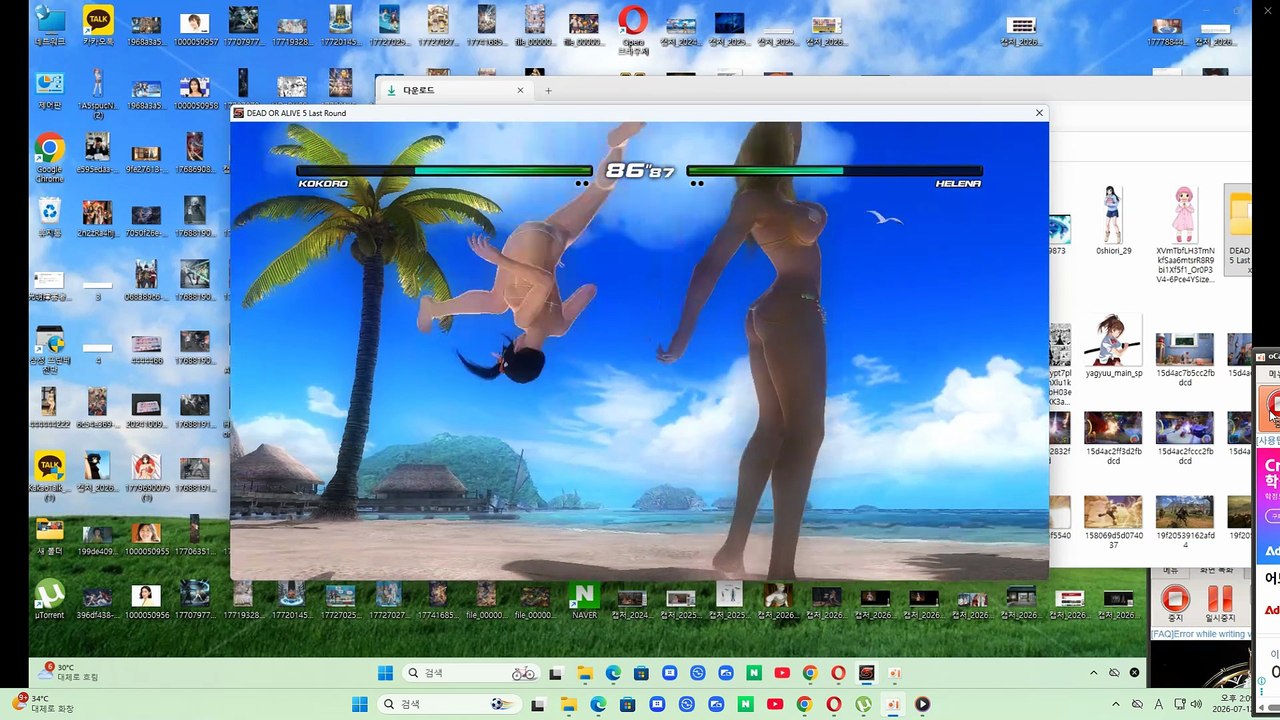Open the 15d4ac7b5cc2fbdcd thumbnail in Explorer
The height and width of the screenshot is (720, 1280).
click(1184, 359)
